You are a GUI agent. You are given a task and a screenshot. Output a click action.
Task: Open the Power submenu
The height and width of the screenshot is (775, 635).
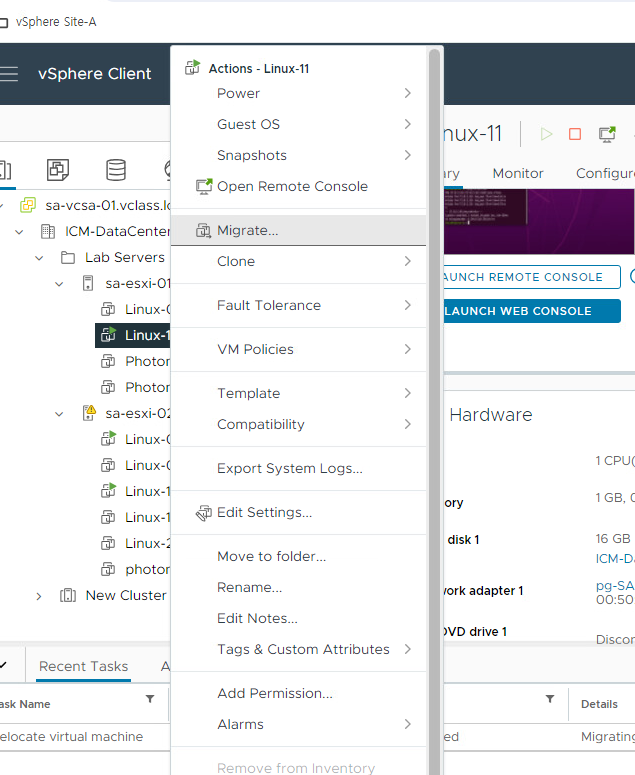click(298, 93)
